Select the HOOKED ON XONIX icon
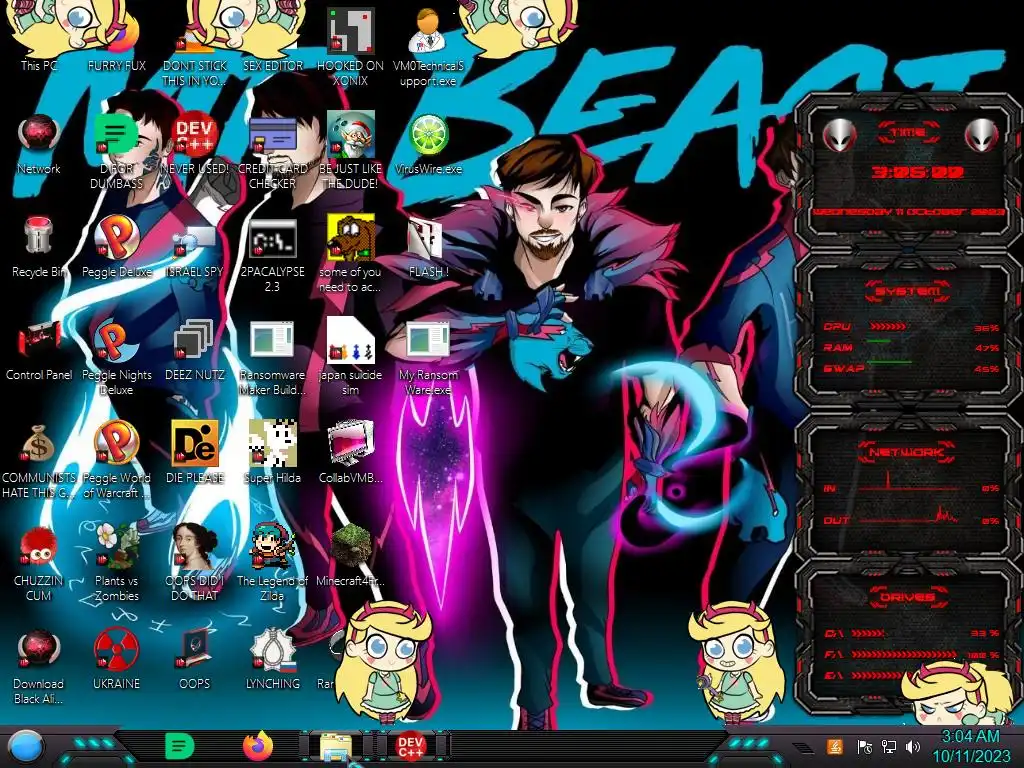 point(350,46)
